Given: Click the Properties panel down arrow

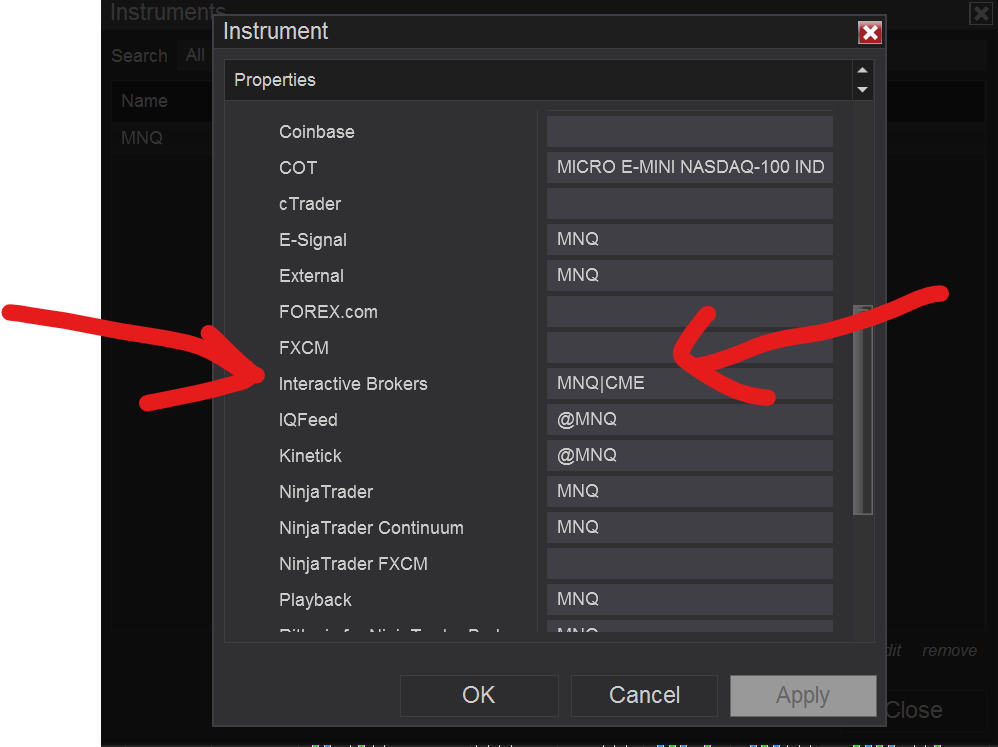Looking at the screenshot, I should 862,90.
